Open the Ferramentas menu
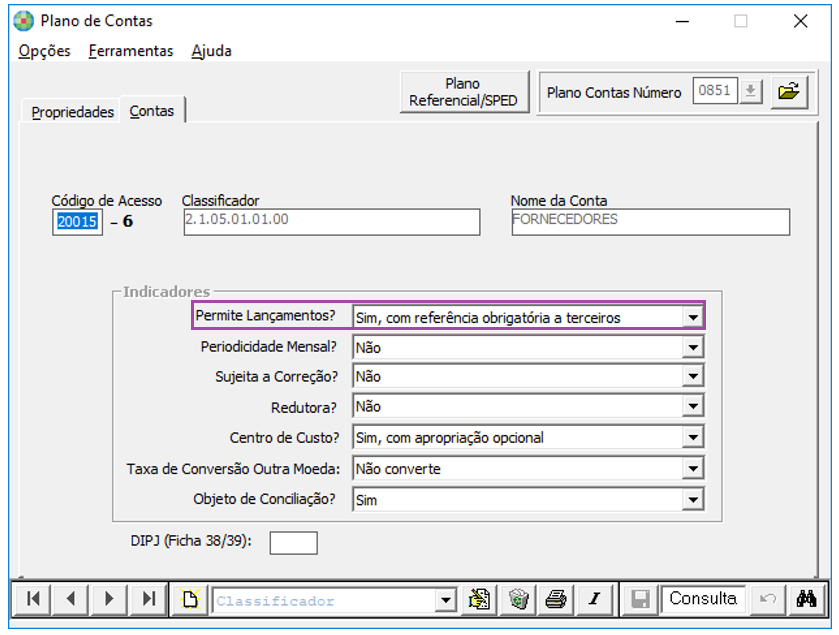 coord(131,51)
